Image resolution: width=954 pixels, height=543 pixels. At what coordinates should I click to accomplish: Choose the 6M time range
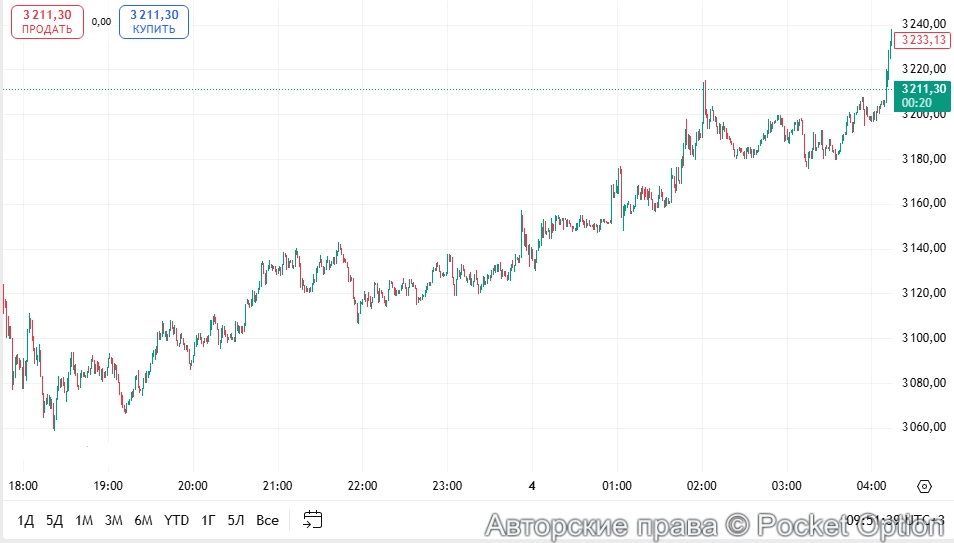point(144,520)
